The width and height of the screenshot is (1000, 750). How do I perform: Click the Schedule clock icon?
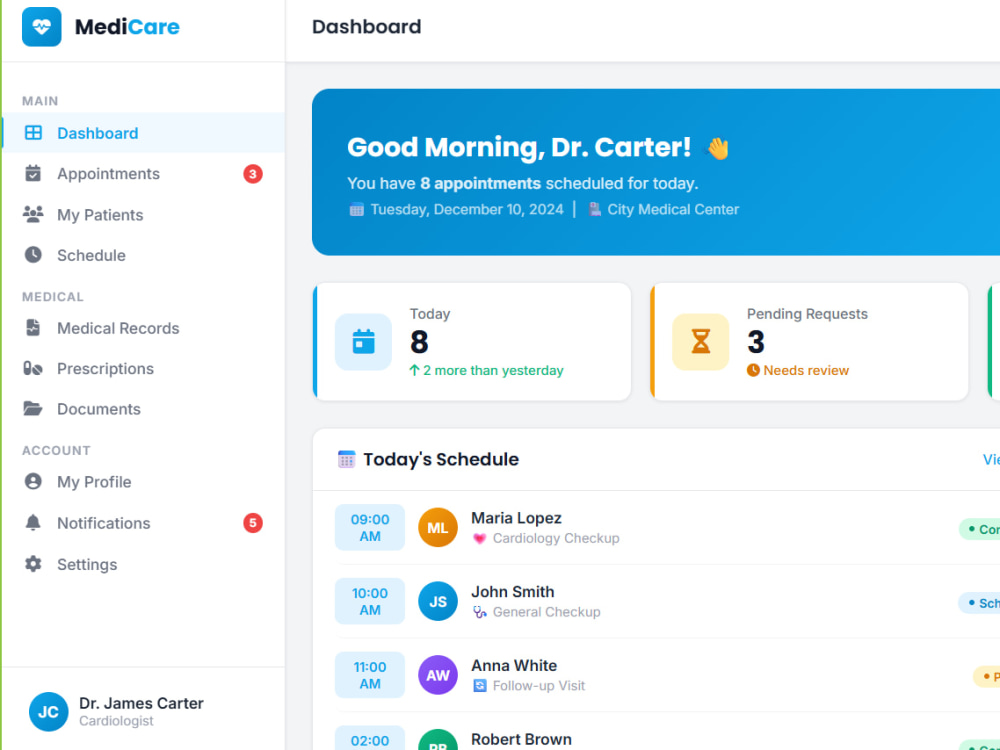[33, 255]
